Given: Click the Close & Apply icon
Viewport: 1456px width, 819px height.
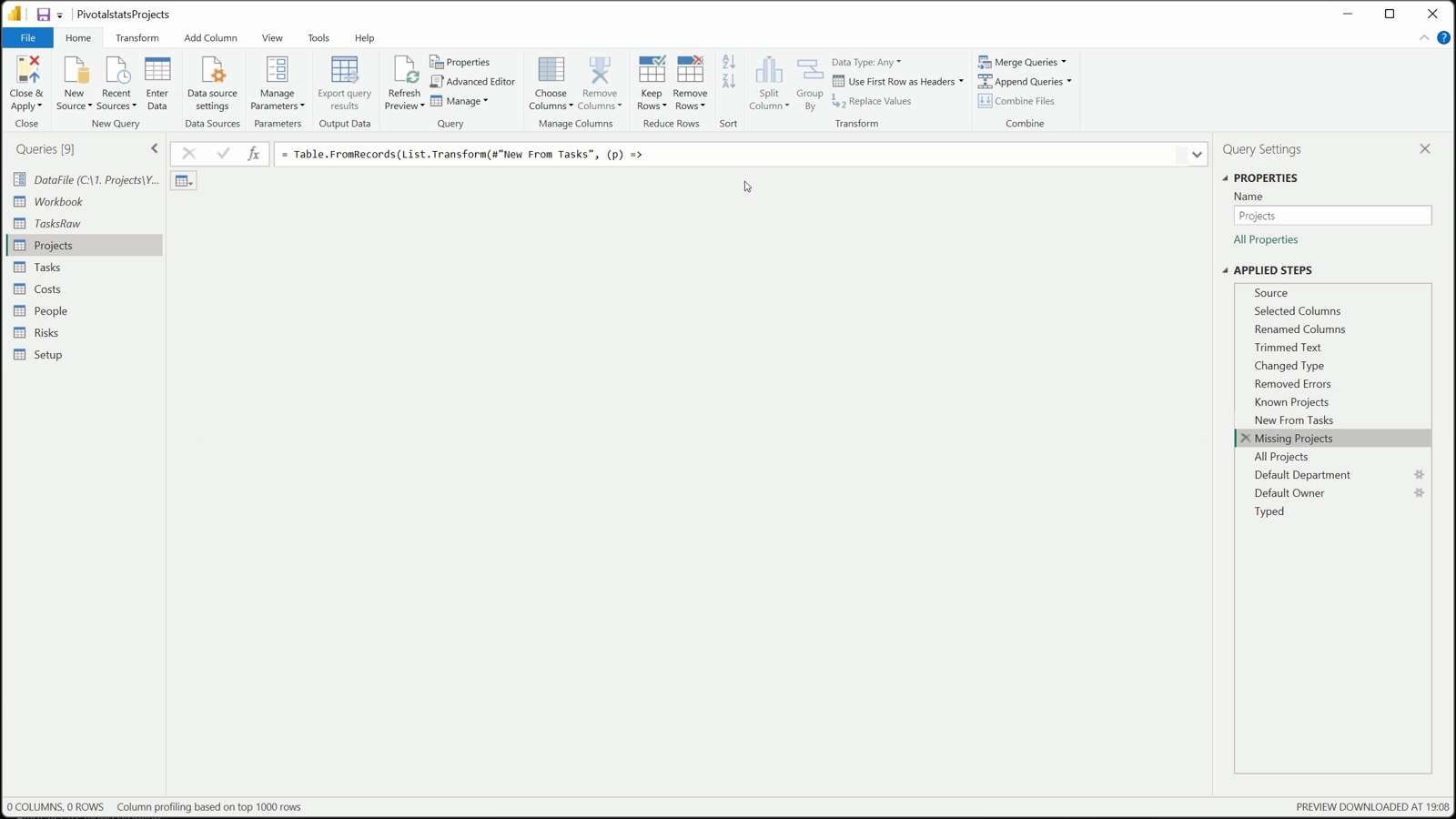Looking at the screenshot, I should coord(26,70).
